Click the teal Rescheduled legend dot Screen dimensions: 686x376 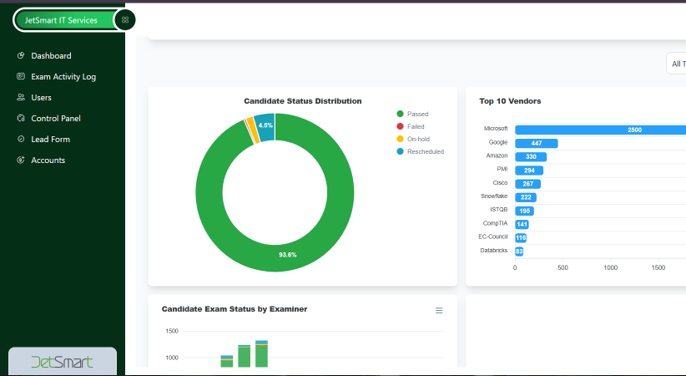(400, 151)
